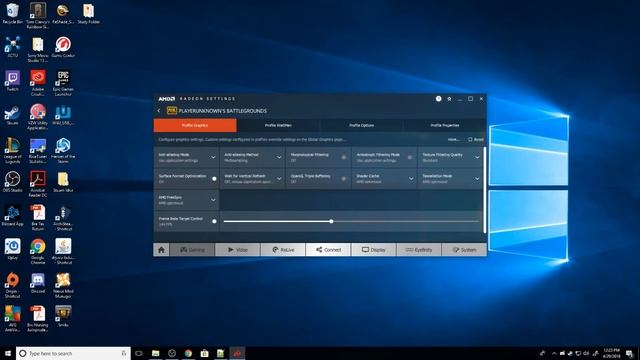The width and height of the screenshot is (640, 360).
Task: Open Task View on the taskbar
Action: point(139,353)
